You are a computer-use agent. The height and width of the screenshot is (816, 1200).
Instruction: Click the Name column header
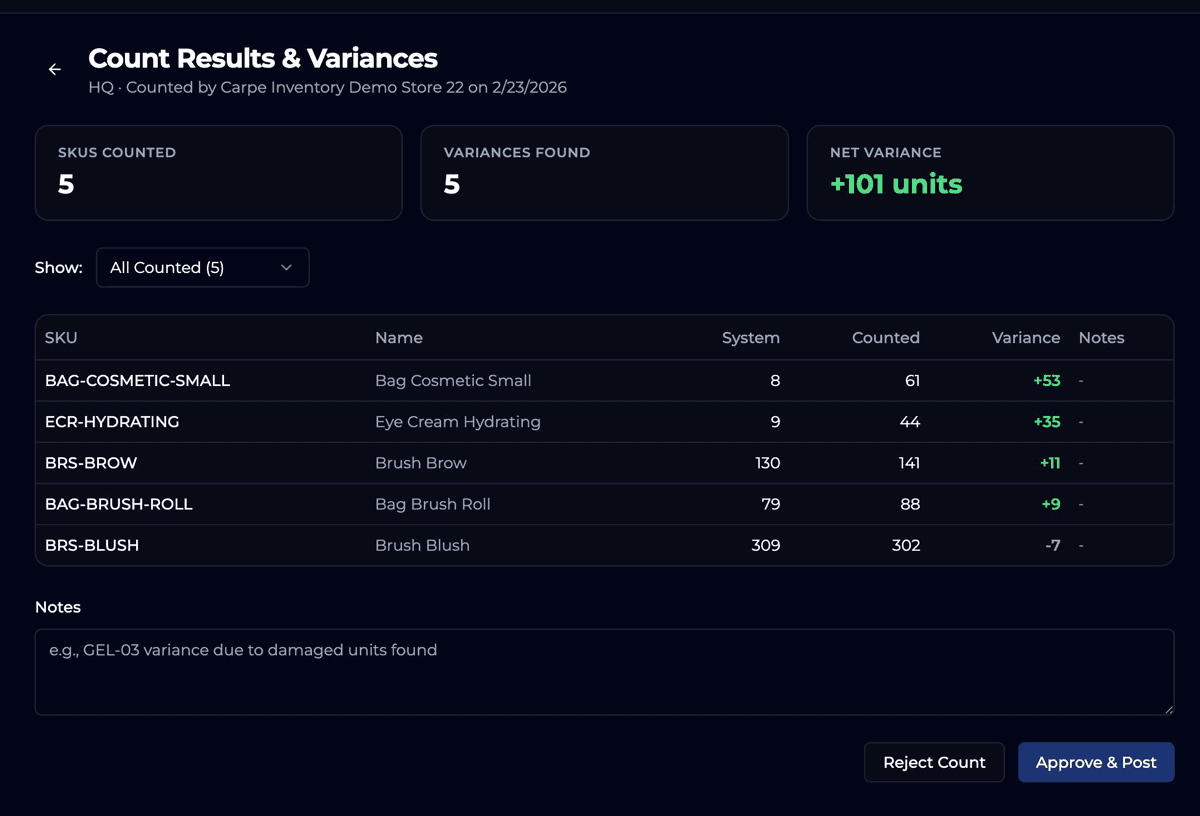(398, 338)
